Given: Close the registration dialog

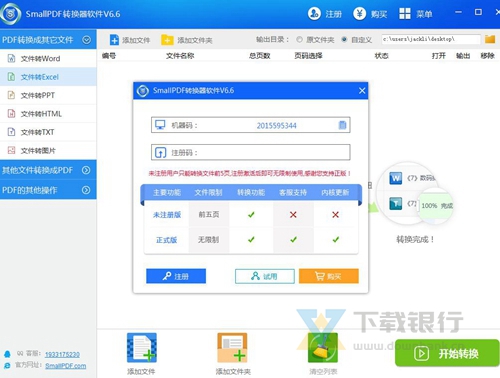Looking at the screenshot, I should tap(362, 91).
